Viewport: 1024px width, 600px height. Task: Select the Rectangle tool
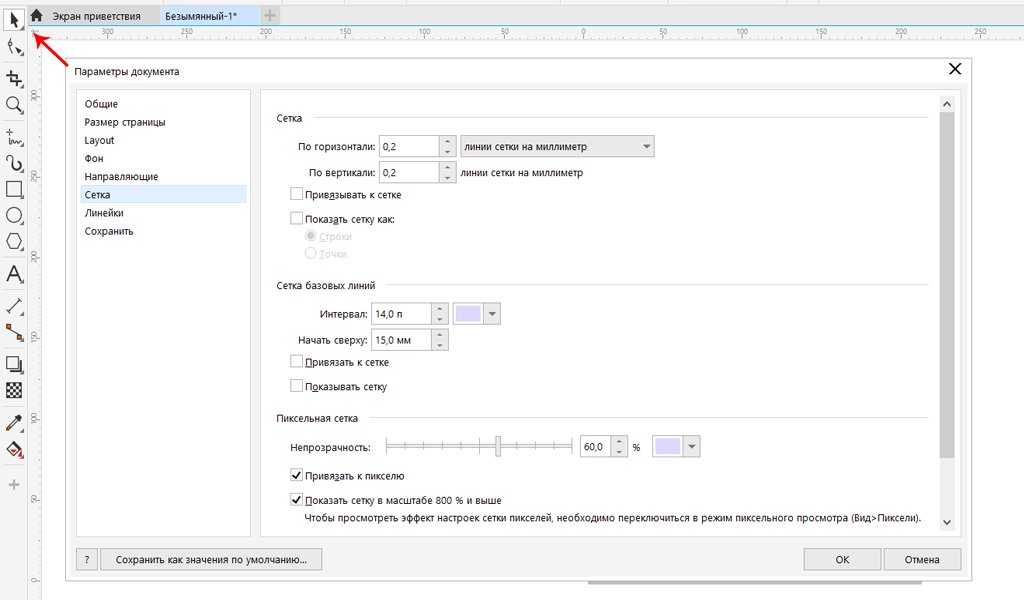[14, 189]
